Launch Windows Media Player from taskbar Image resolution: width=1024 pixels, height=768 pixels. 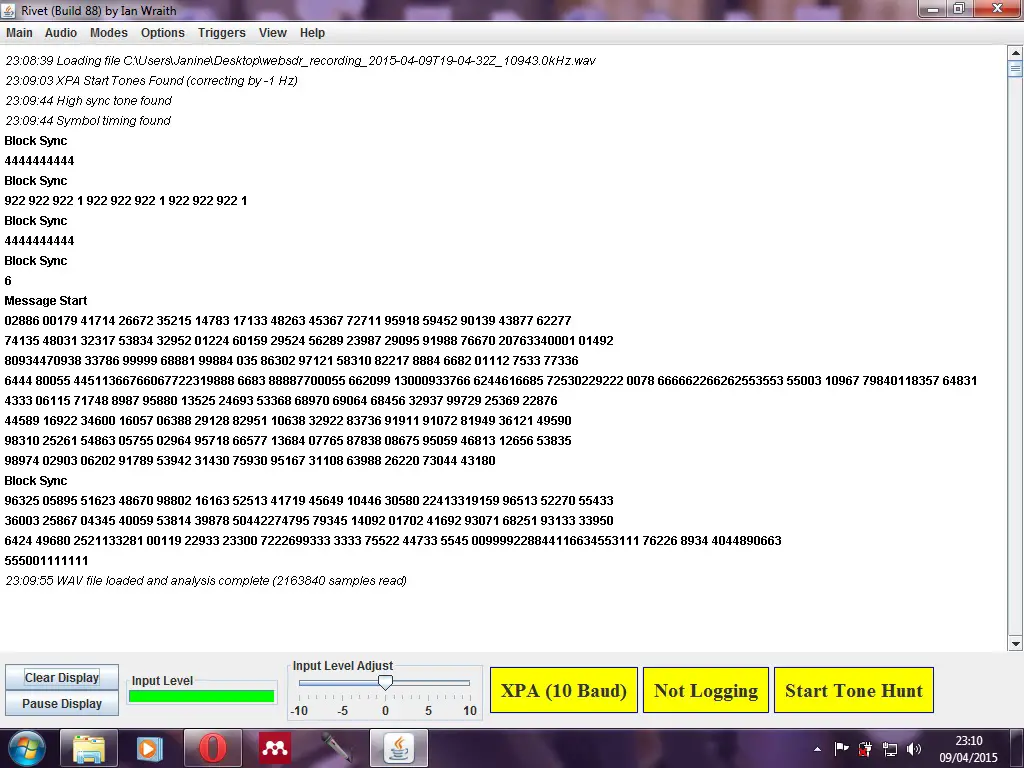click(149, 748)
